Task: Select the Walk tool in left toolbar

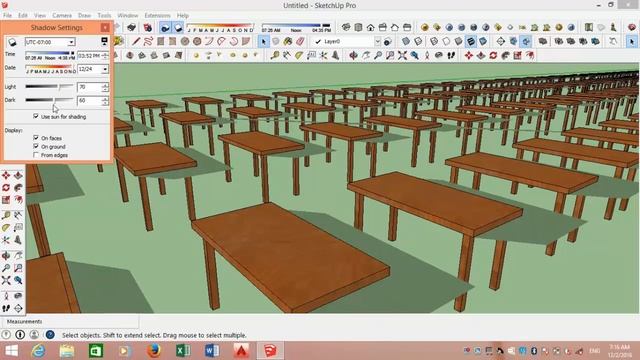Action: pyautogui.click(x=6, y=308)
